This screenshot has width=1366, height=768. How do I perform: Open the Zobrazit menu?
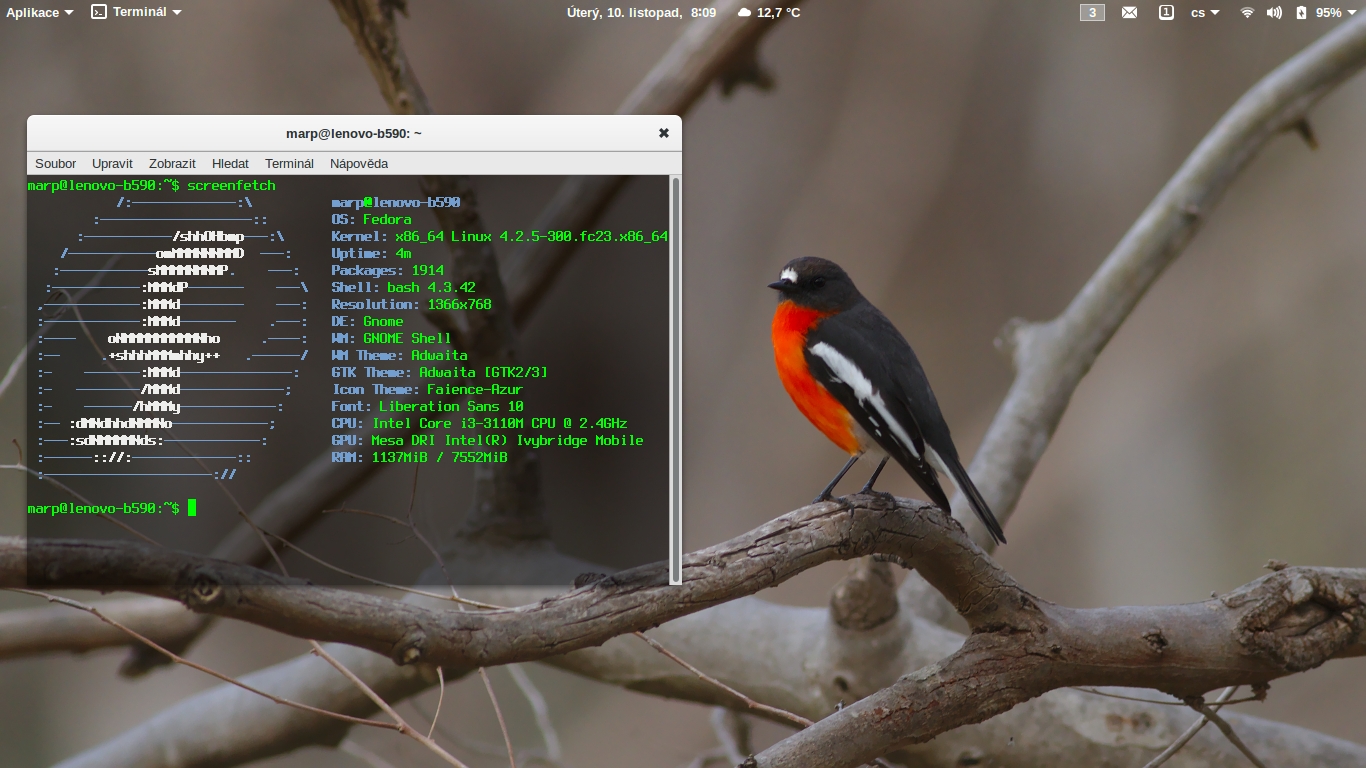click(x=172, y=163)
